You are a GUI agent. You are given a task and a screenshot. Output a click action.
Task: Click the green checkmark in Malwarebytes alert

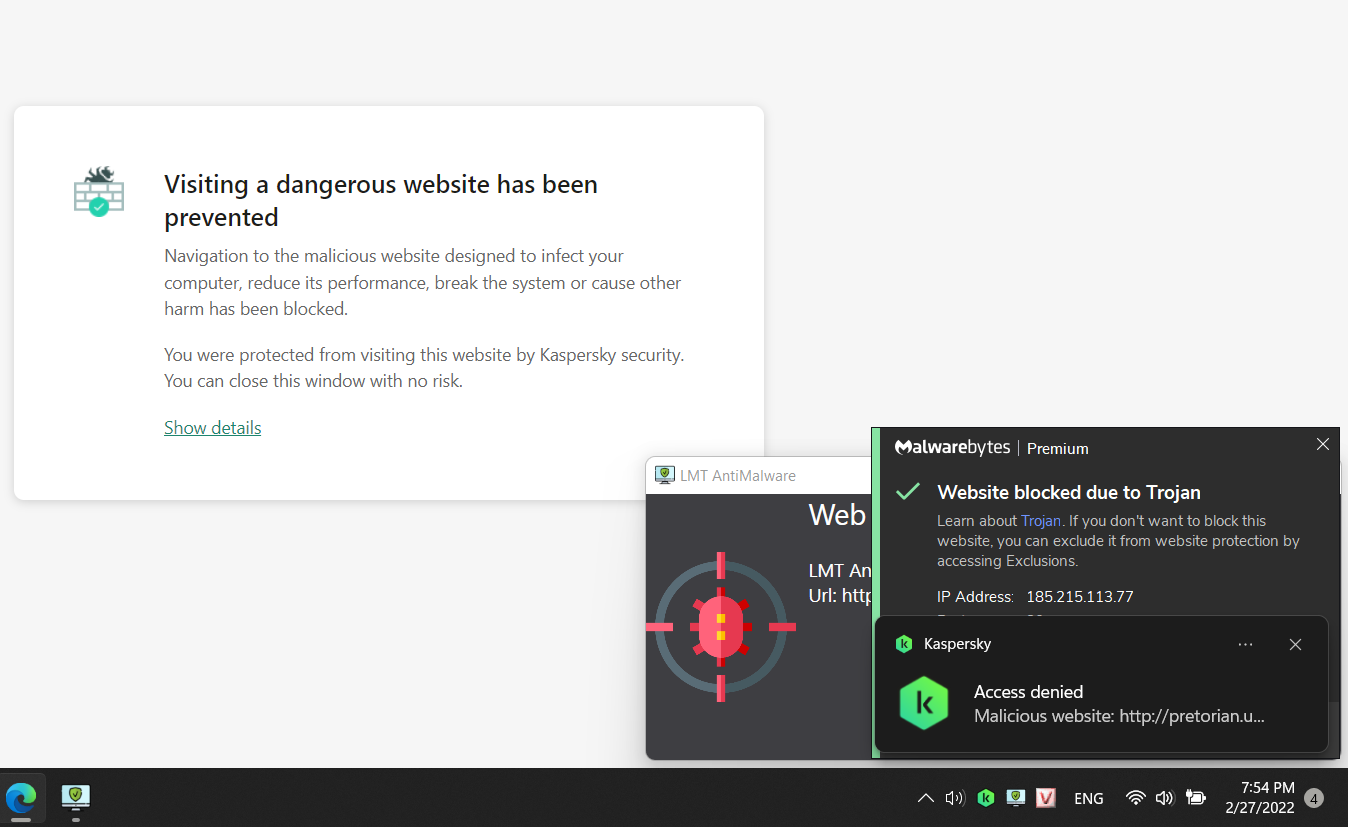[908, 491]
